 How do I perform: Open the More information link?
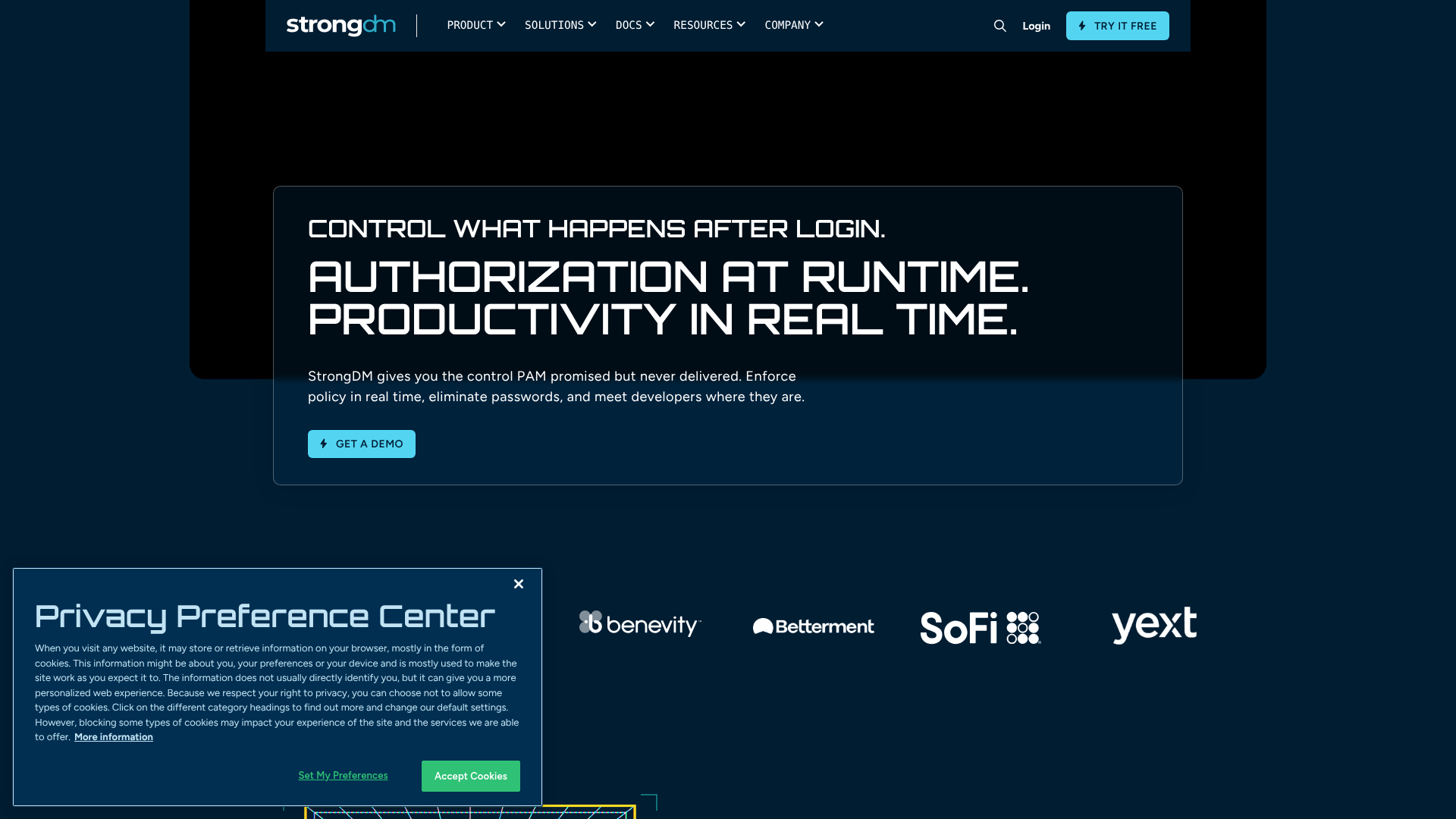(x=113, y=736)
